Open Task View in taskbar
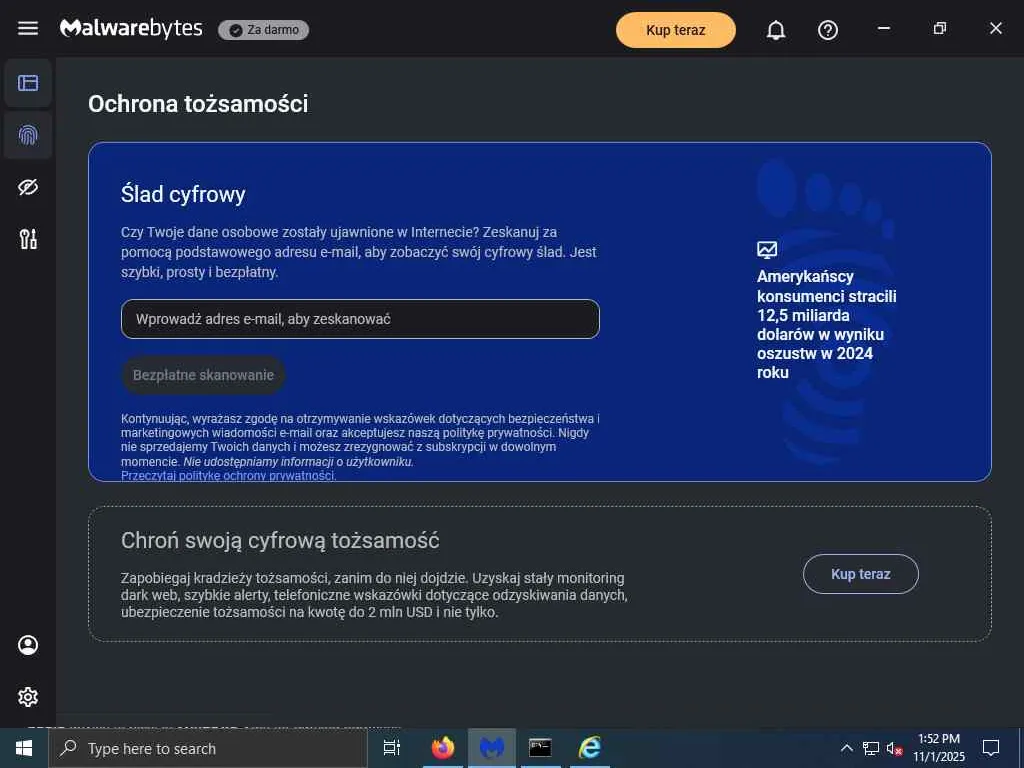The height and width of the screenshot is (768, 1024). [392, 748]
